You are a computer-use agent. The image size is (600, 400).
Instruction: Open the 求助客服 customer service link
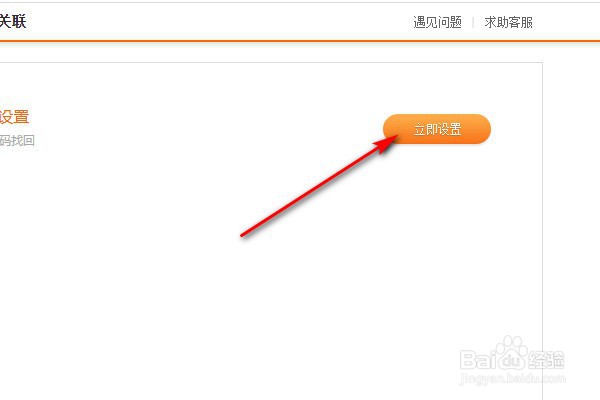point(509,22)
